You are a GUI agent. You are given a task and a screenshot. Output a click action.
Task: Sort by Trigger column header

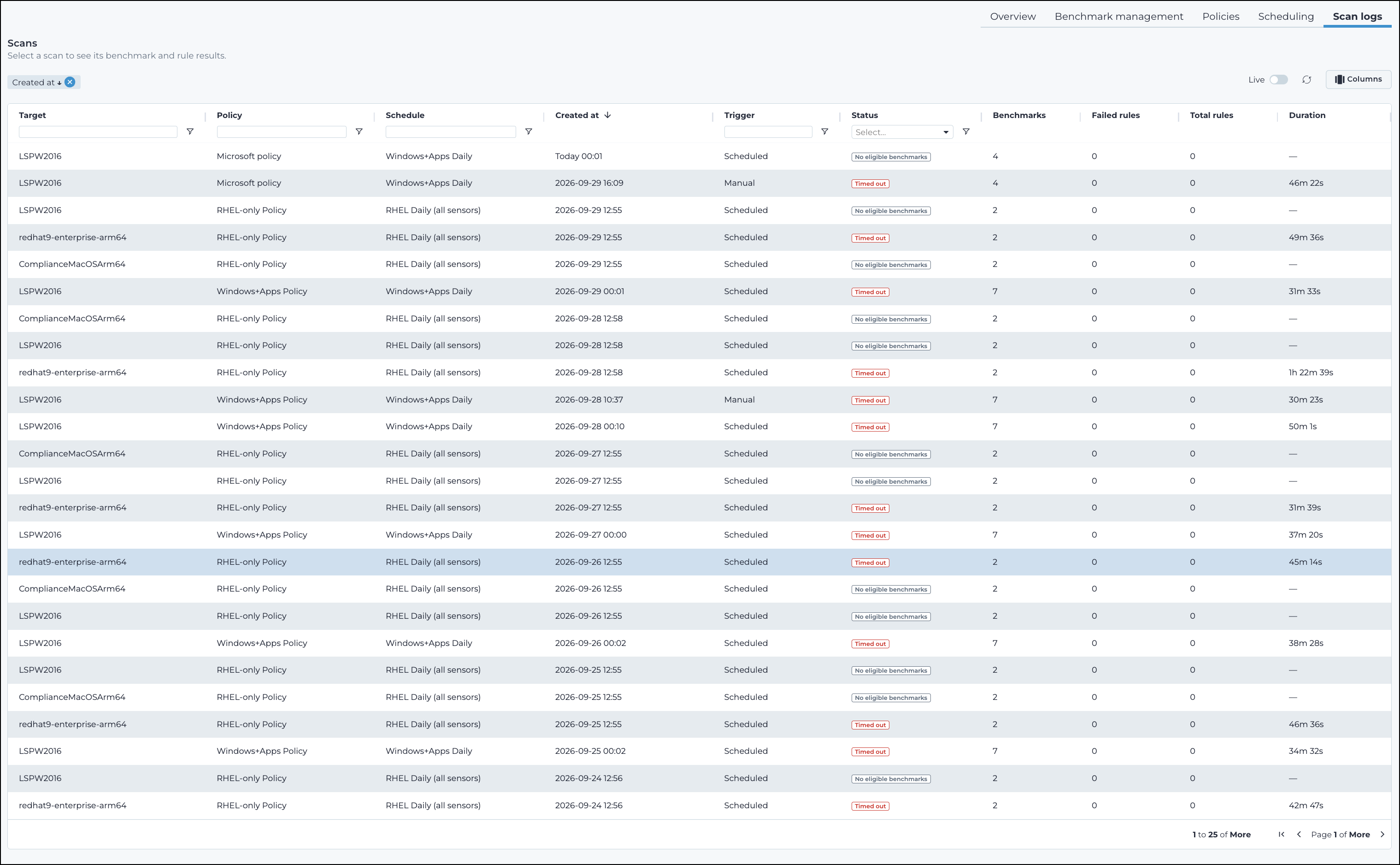pyautogui.click(x=739, y=115)
